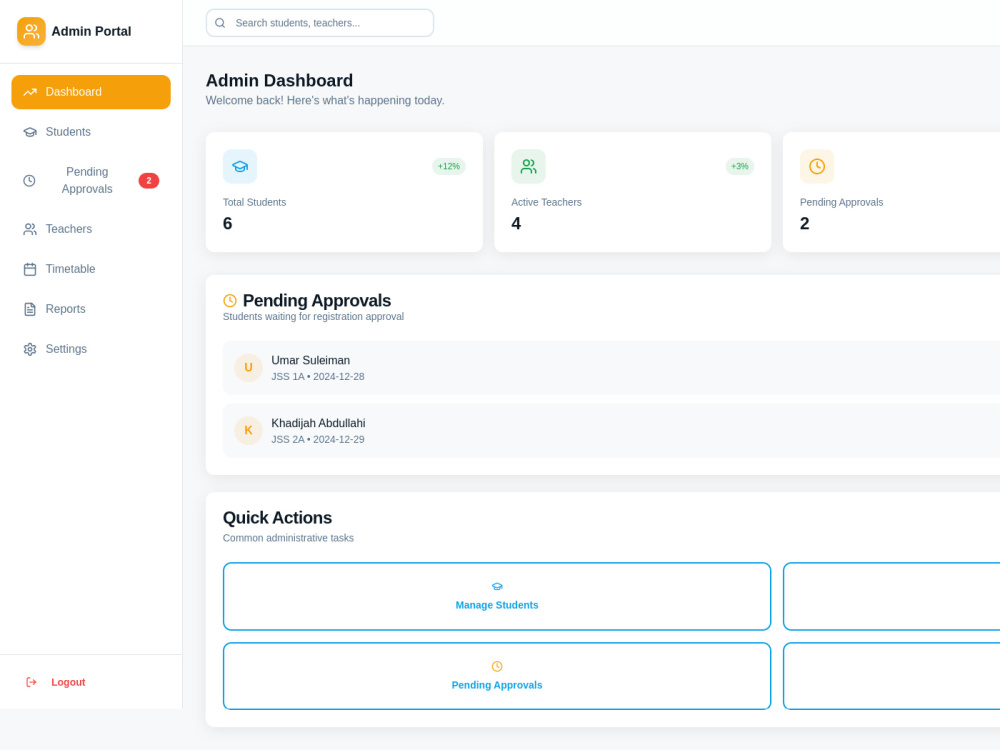The image size is (1000, 750).
Task: Click the gear icon beside Settings
Action: pos(30,349)
